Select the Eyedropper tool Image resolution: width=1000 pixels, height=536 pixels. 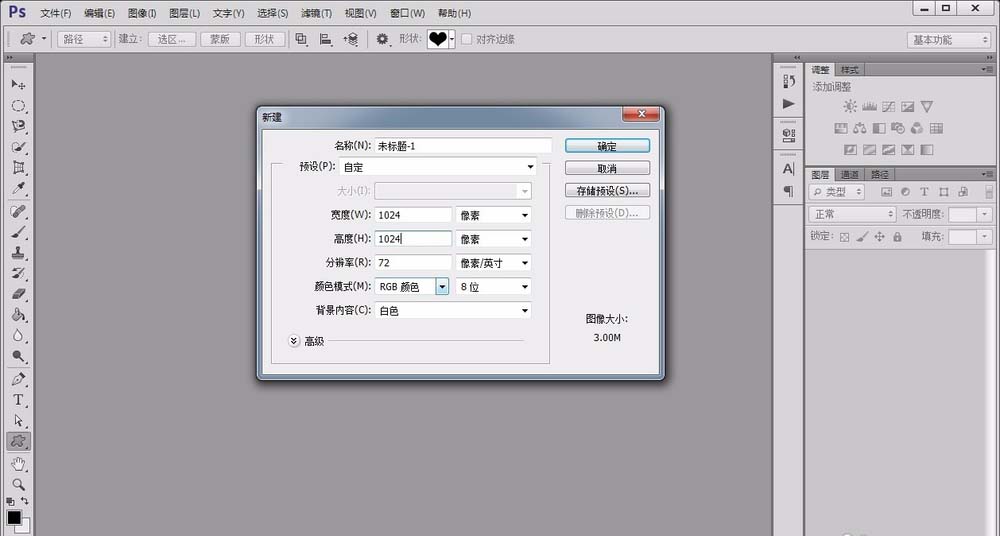tap(18, 189)
